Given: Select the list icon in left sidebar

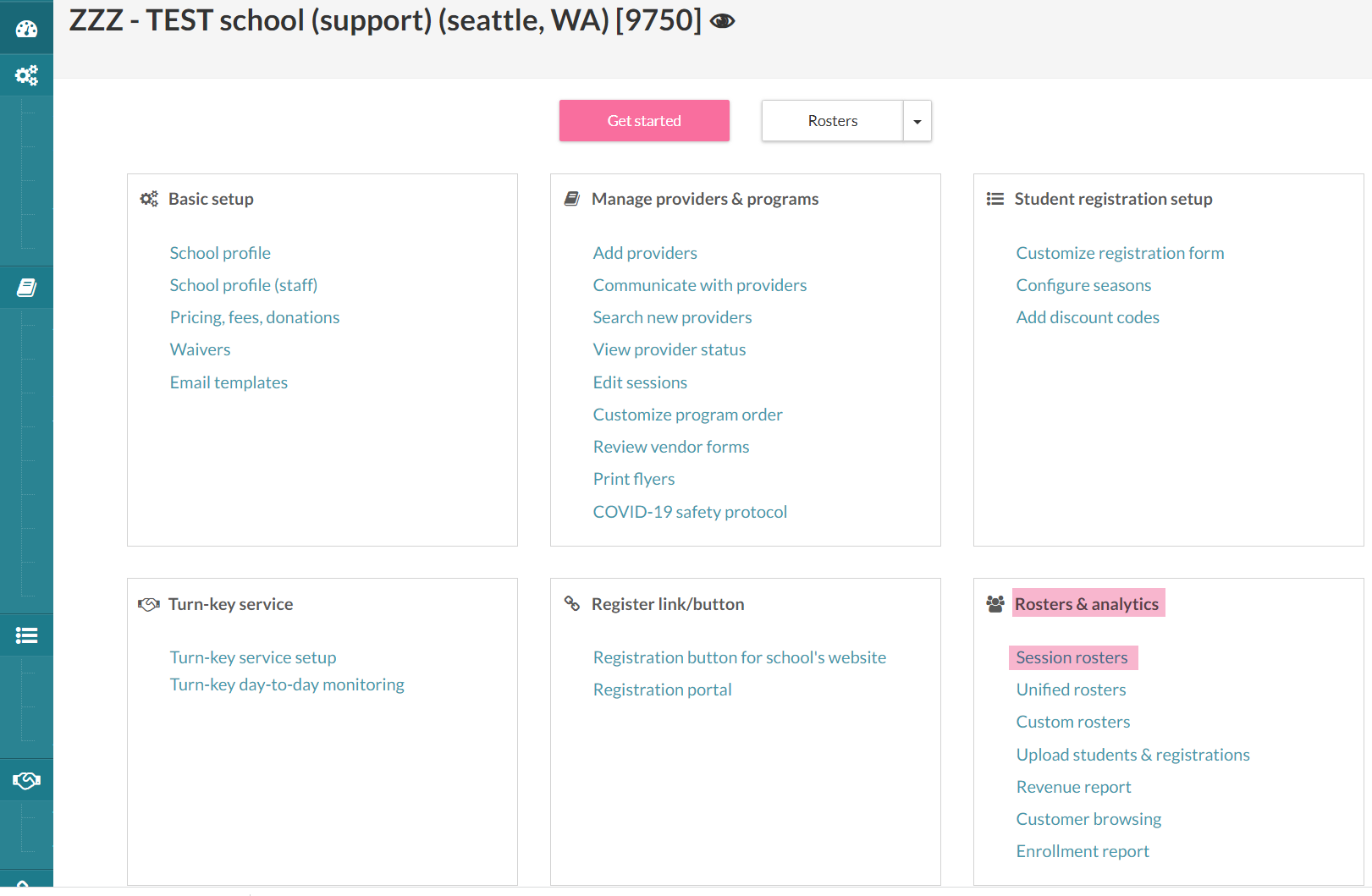Looking at the screenshot, I should tap(26, 635).
